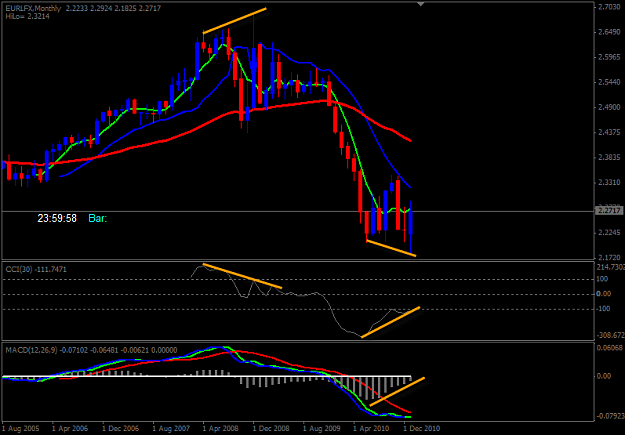This screenshot has height=435, width=625.
Task: Select the descending orange trendline in CCI window
Action: click(242, 276)
